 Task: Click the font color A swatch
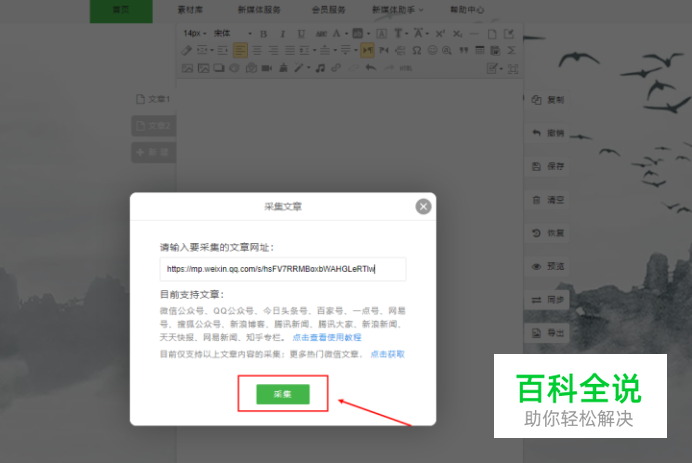(337, 34)
